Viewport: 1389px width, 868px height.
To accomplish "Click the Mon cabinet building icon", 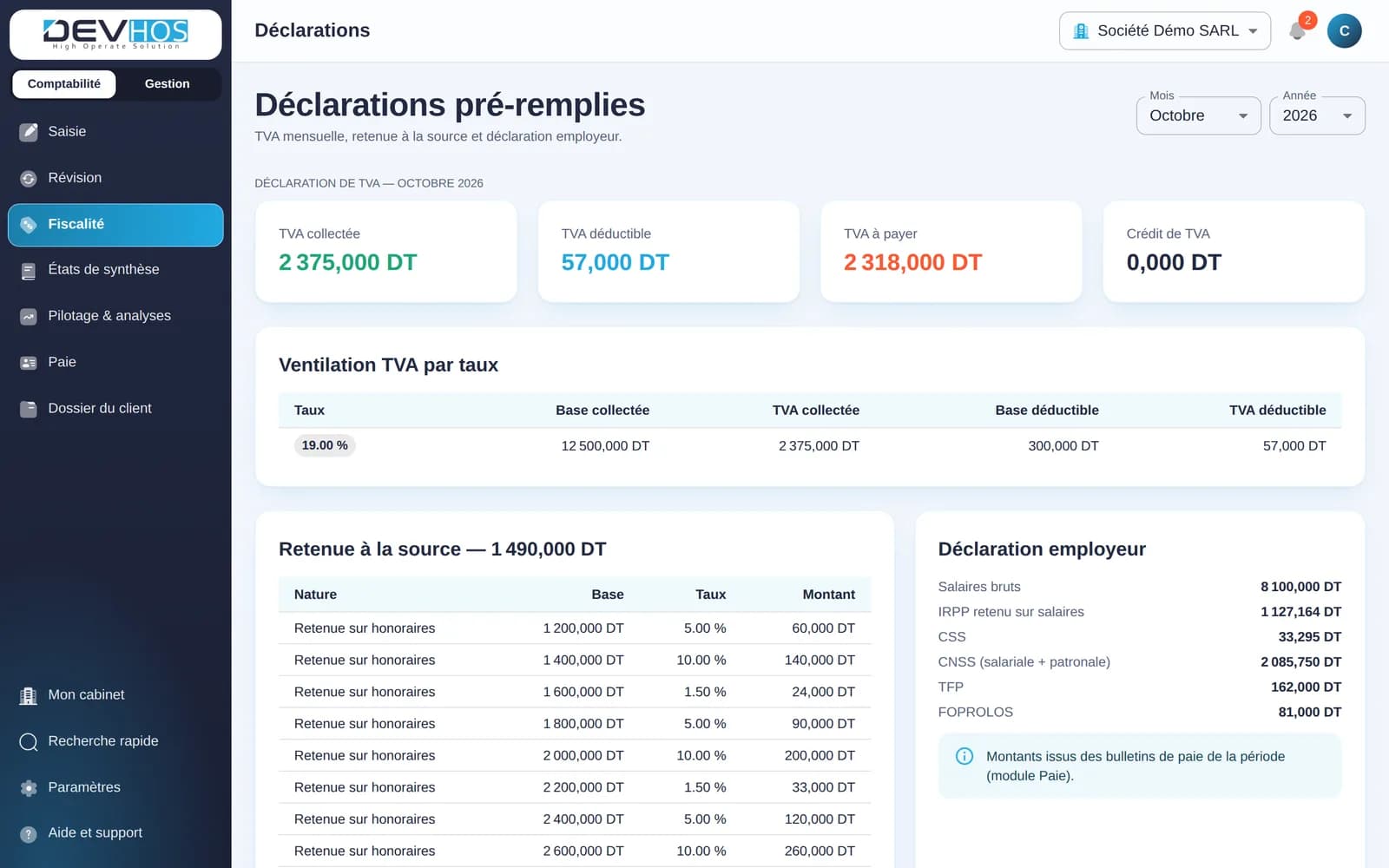I will coord(29,695).
